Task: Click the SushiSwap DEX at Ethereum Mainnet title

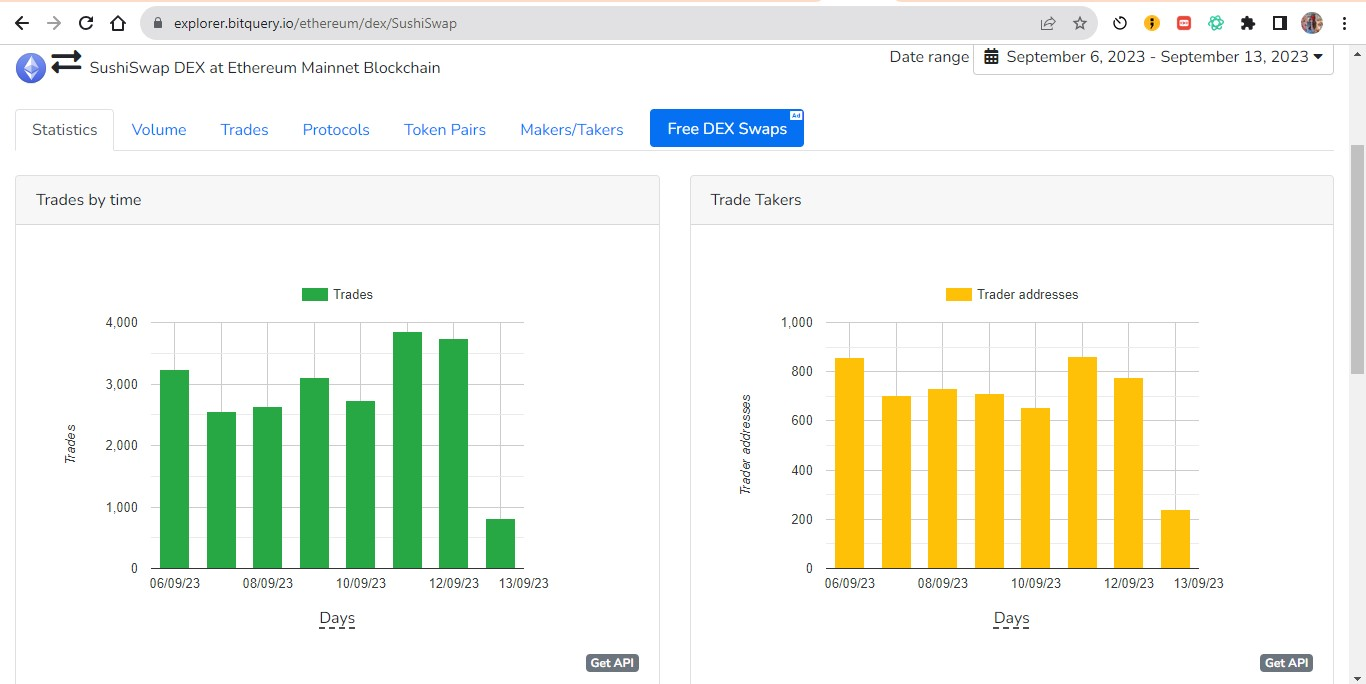Action: [265, 68]
